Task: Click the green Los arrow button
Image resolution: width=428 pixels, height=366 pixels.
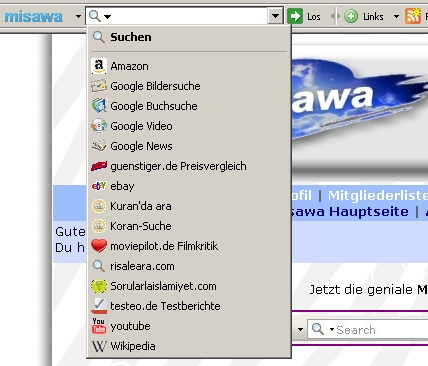Action: pyautogui.click(x=295, y=16)
